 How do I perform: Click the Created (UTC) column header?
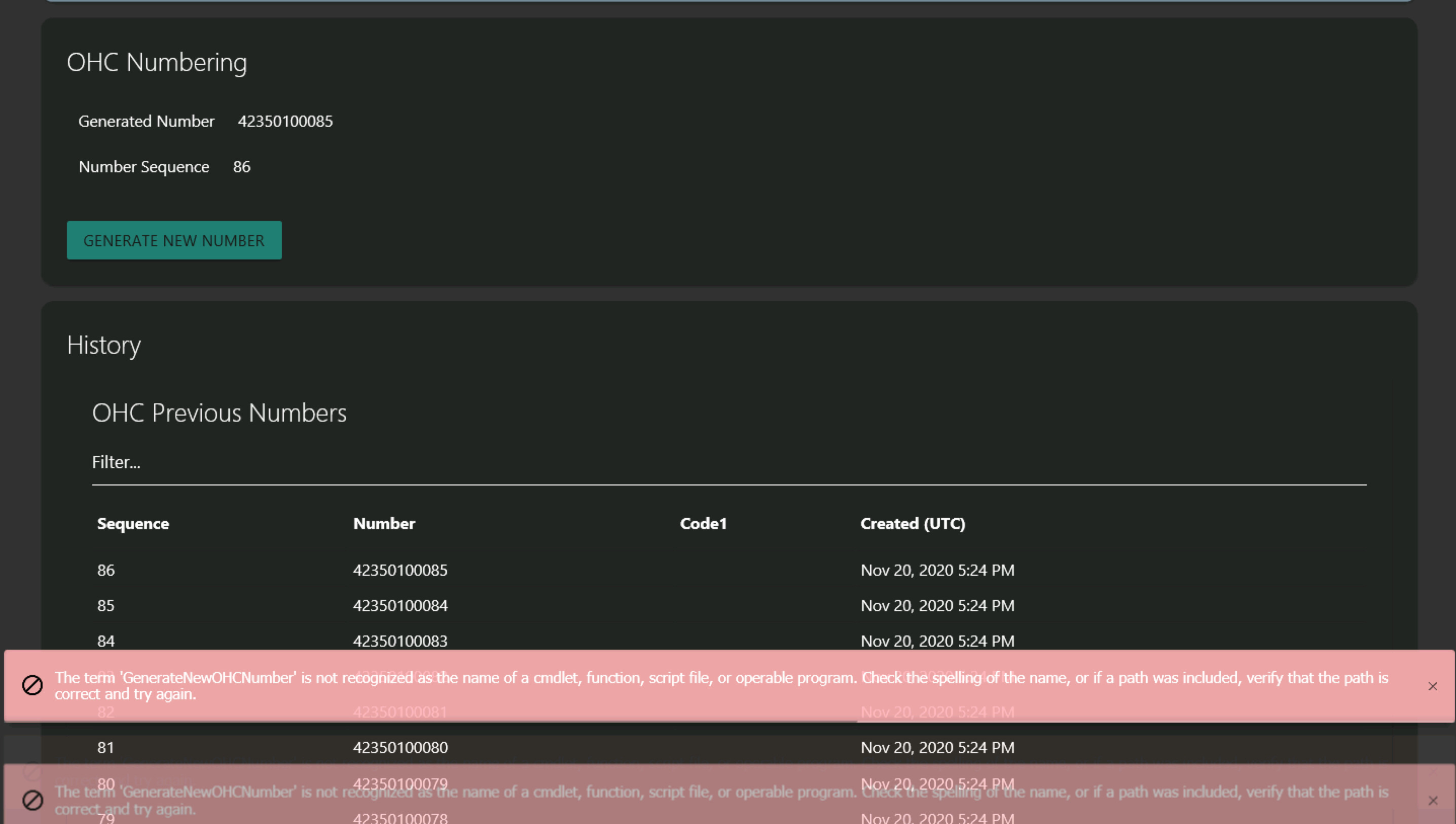913,523
